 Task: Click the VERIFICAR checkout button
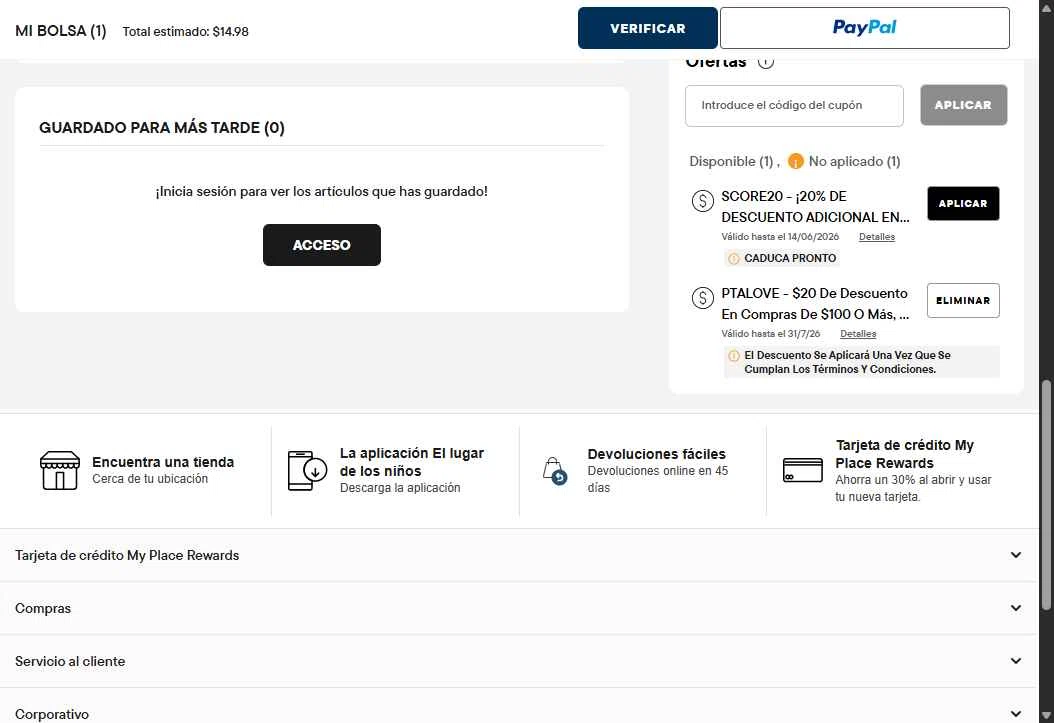point(648,28)
